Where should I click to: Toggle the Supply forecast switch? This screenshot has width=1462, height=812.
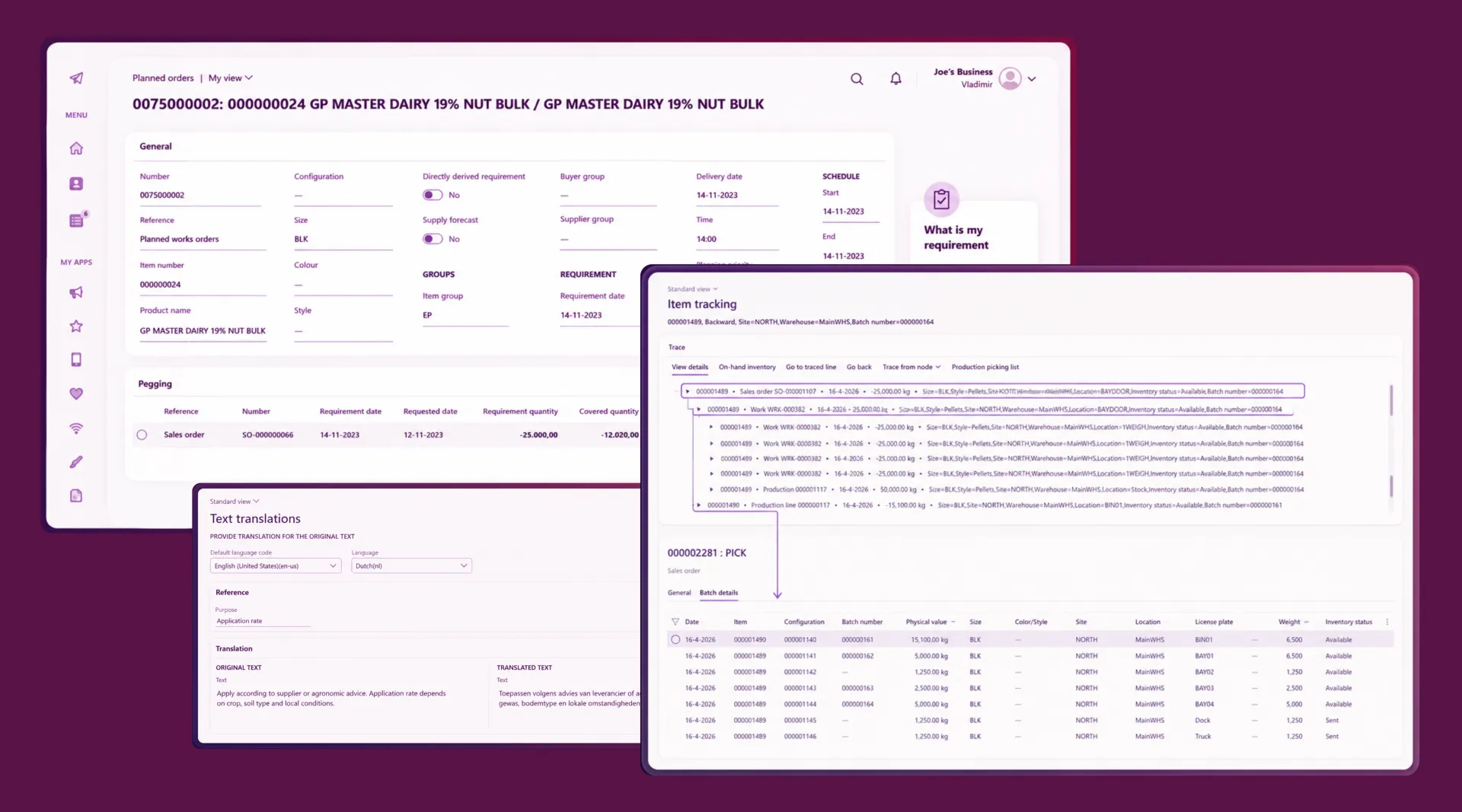click(433, 239)
